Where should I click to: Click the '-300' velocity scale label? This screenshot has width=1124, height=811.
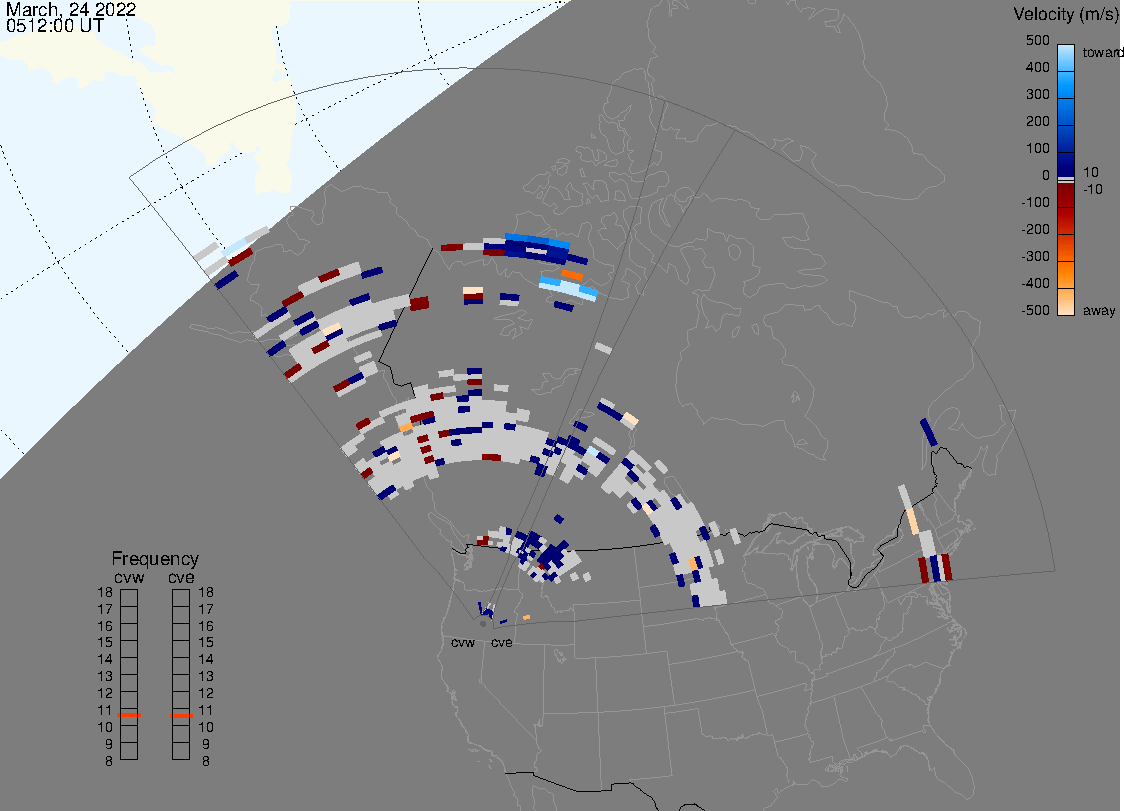[1035, 257]
